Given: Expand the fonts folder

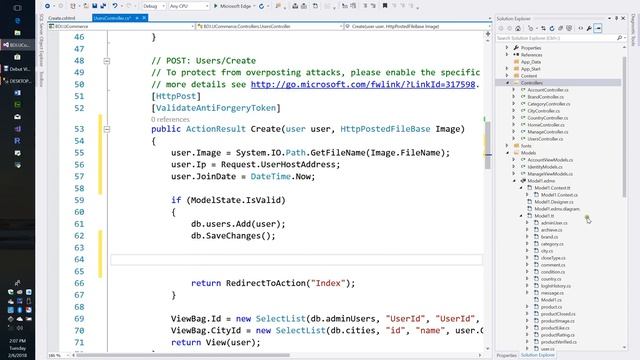Looking at the screenshot, I should 507,145.
